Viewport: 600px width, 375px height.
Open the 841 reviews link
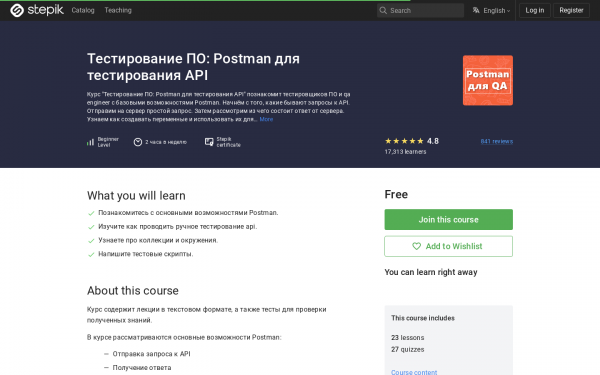pyautogui.click(x=497, y=141)
